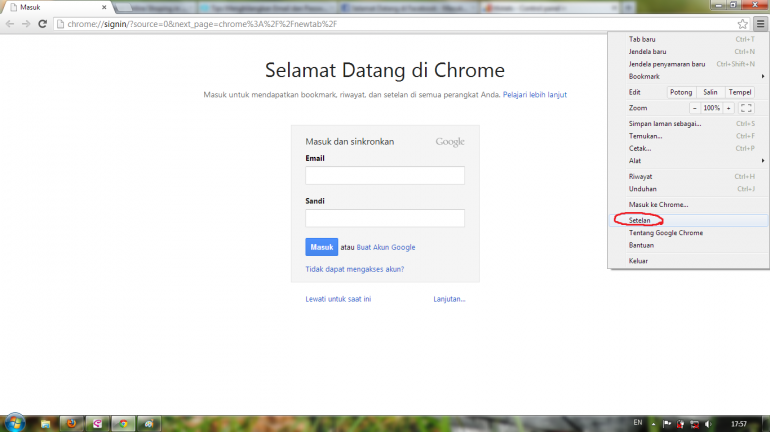The width and height of the screenshot is (770, 432).
Task: Close the Masuk tab
Action: (x=104, y=7)
